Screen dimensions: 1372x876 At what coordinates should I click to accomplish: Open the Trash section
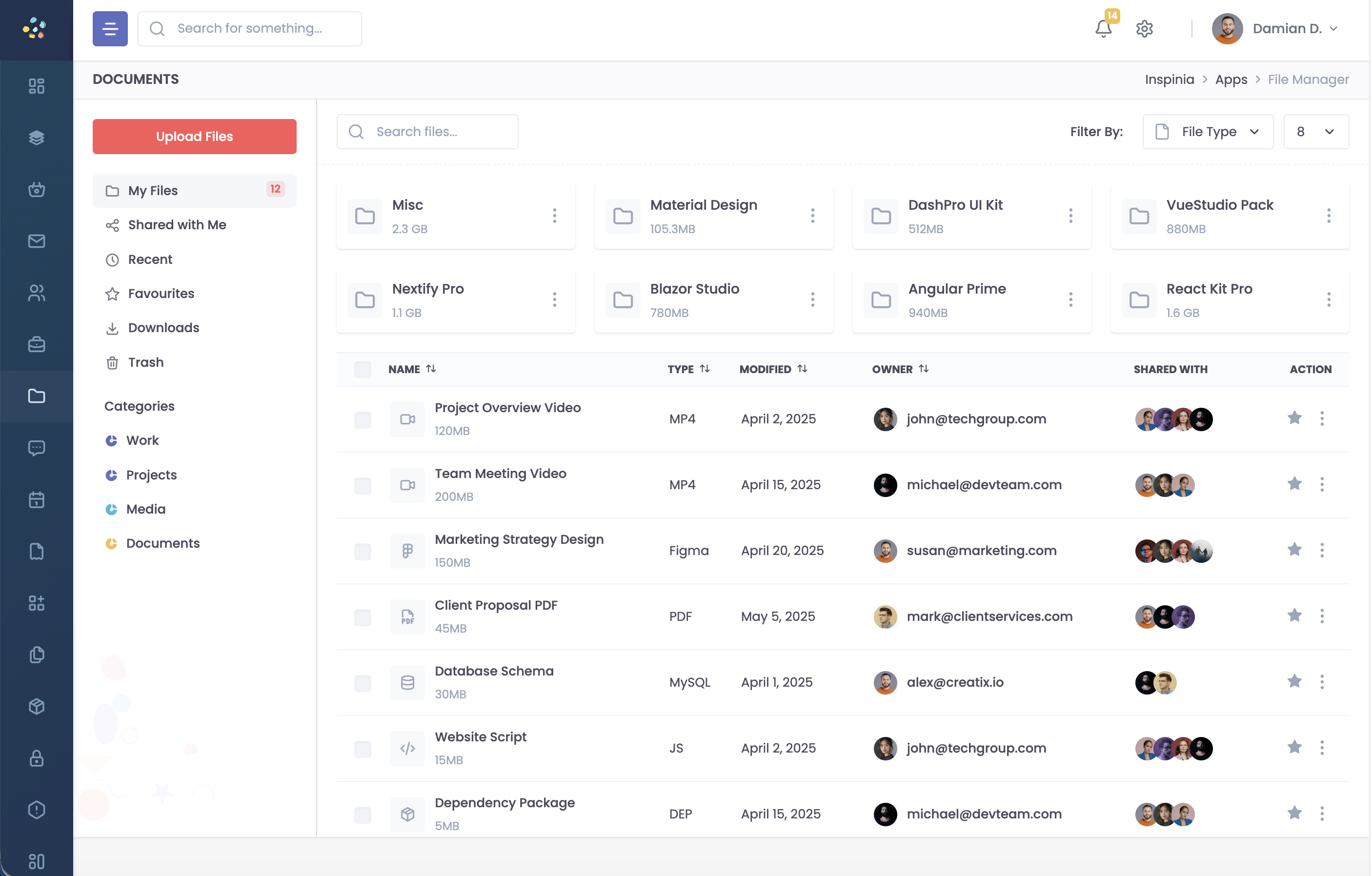click(x=146, y=362)
